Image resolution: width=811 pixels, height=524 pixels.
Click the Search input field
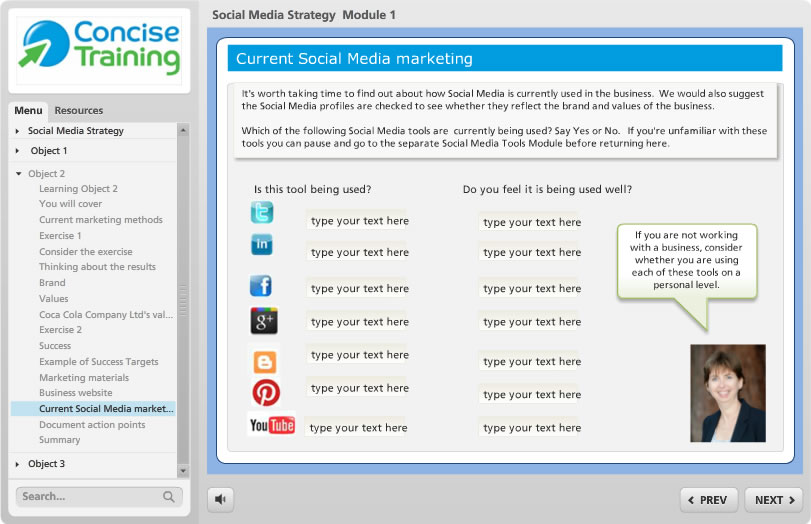(x=99, y=497)
